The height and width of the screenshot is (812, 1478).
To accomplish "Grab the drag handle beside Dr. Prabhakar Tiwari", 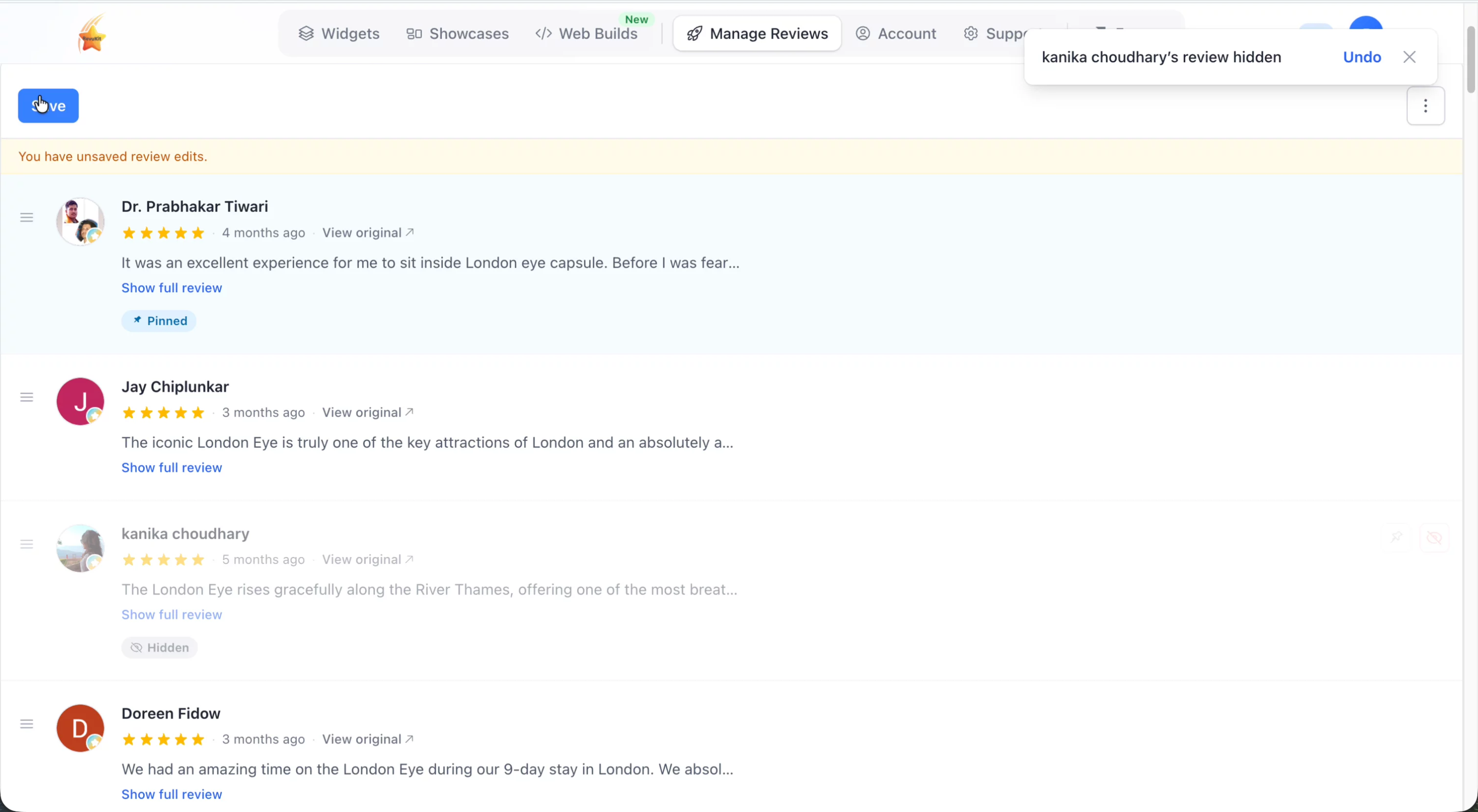I will 26,217.
